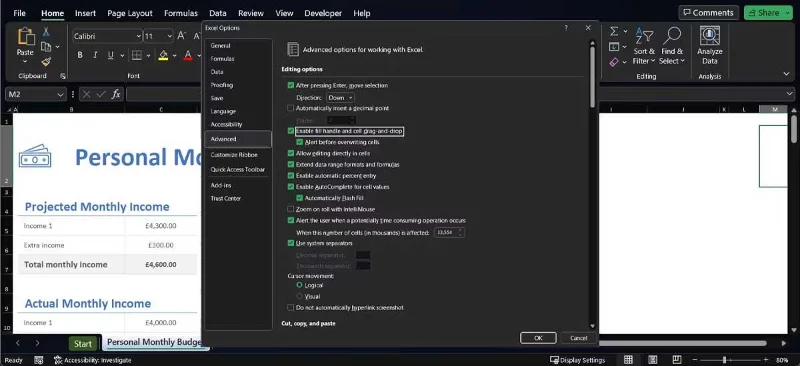Switch to Page Break Preview icon
The height and width of the screenshot is (366, 800).
coord(677,360)
